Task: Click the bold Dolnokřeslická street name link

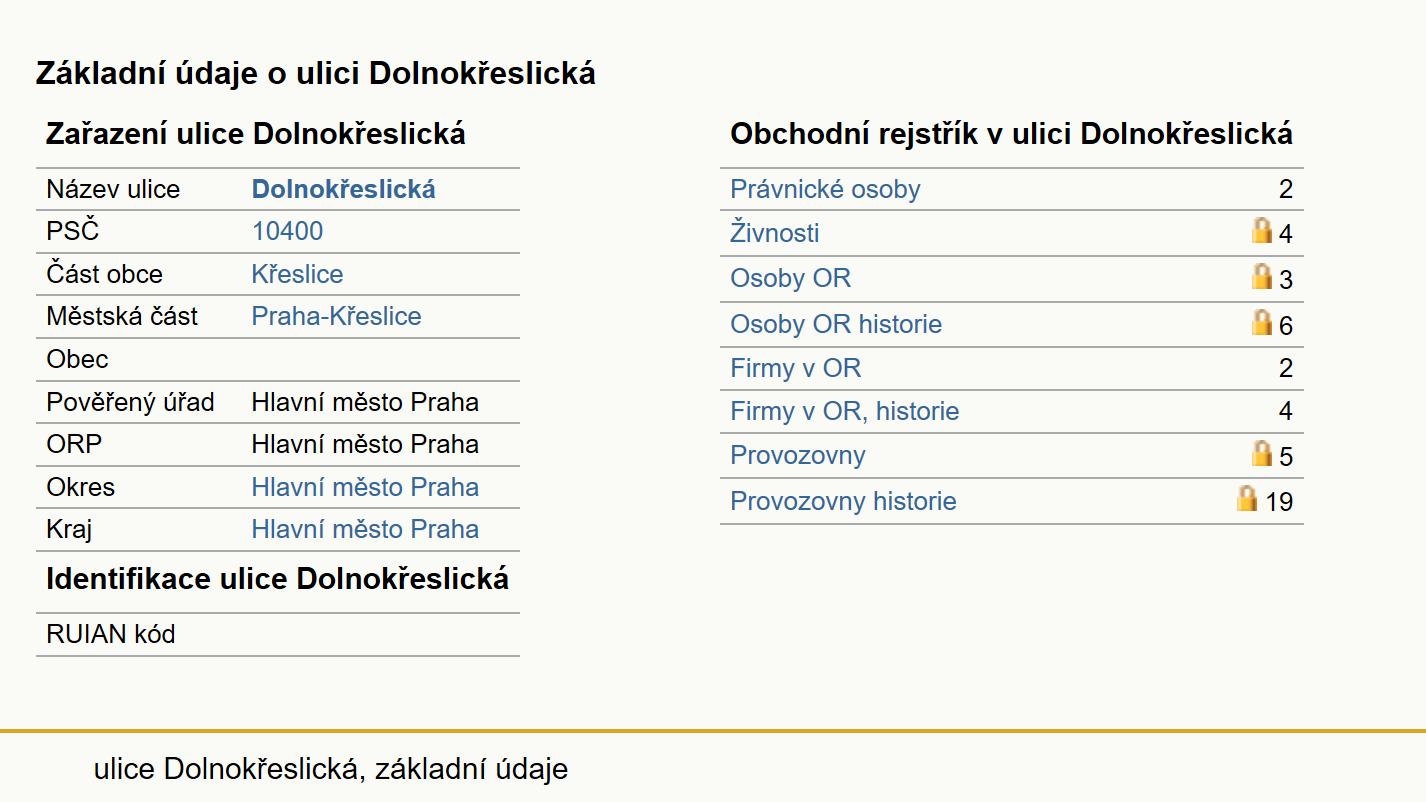Action: tap(343, 189)
